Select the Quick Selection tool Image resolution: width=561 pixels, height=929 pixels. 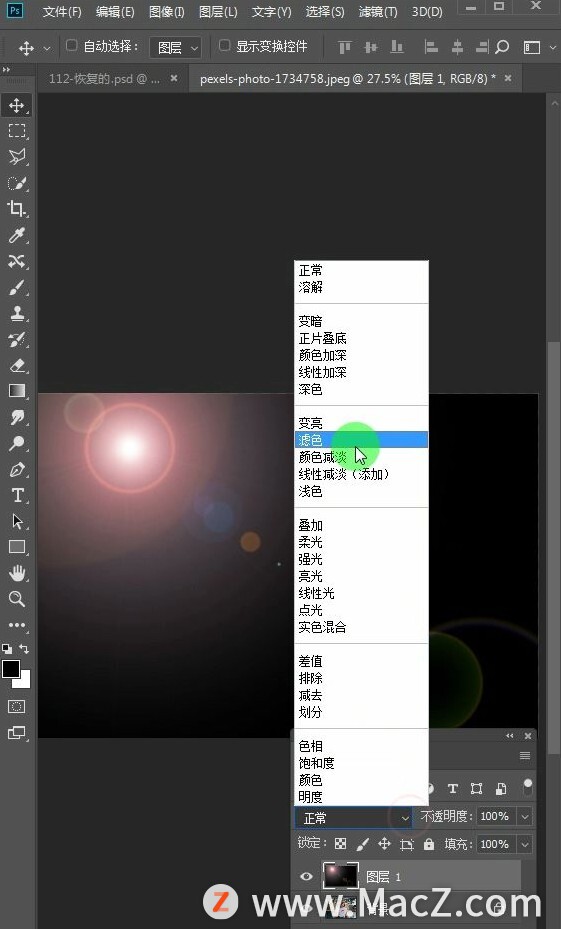17,183
